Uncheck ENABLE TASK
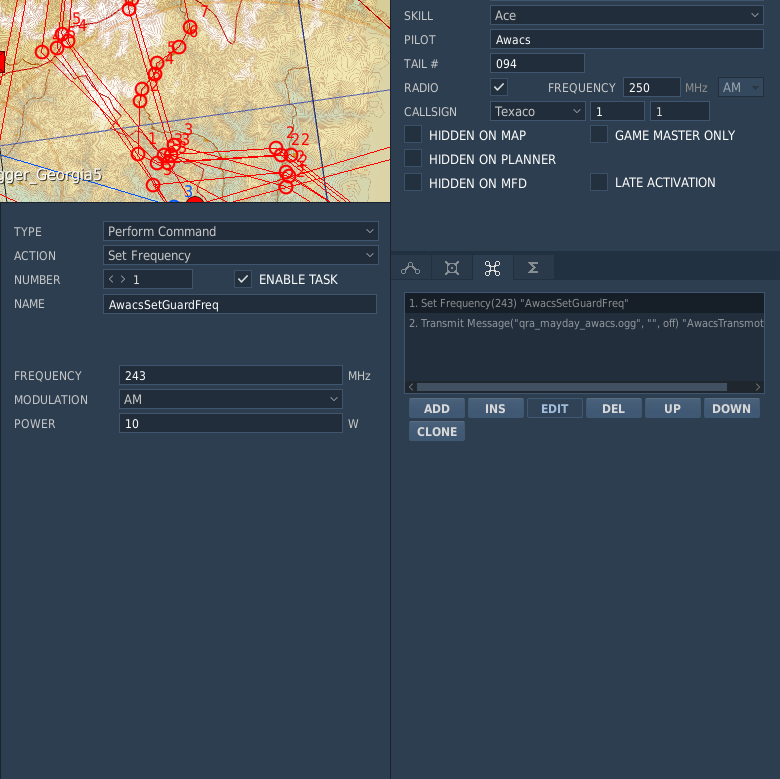This screenshot has height=779, width=780. pos(243,279)
